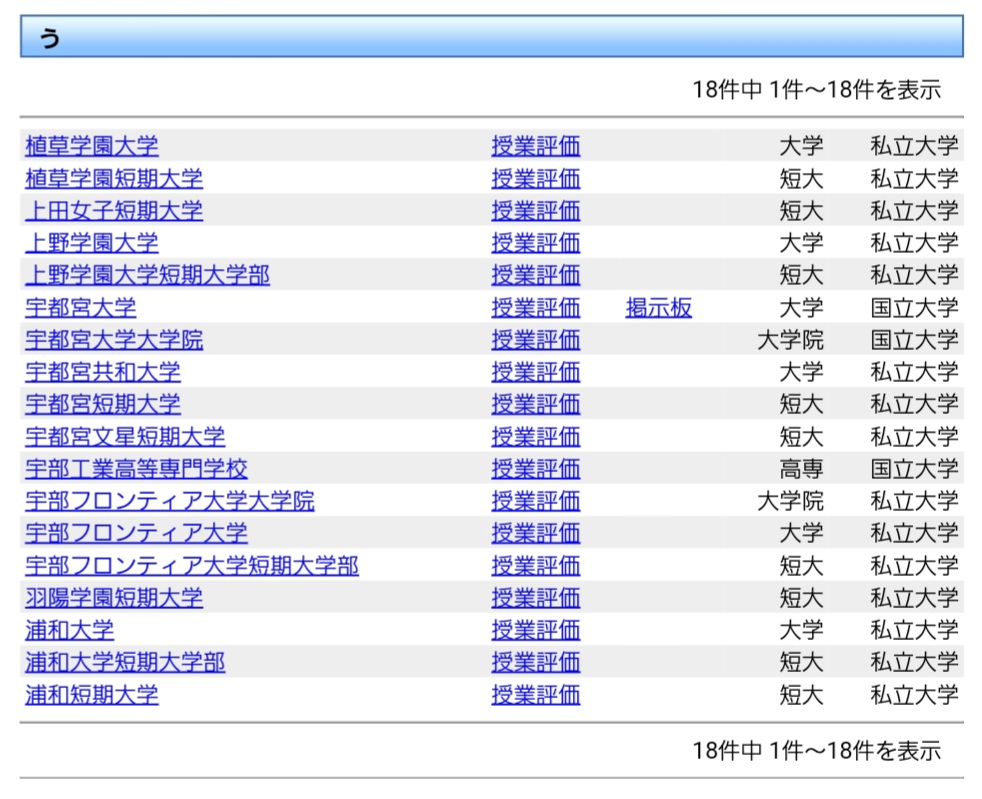Open the 掲示板 link for 宇都宮大学
This screenshot has width=982, height=799.
[658, 307]
